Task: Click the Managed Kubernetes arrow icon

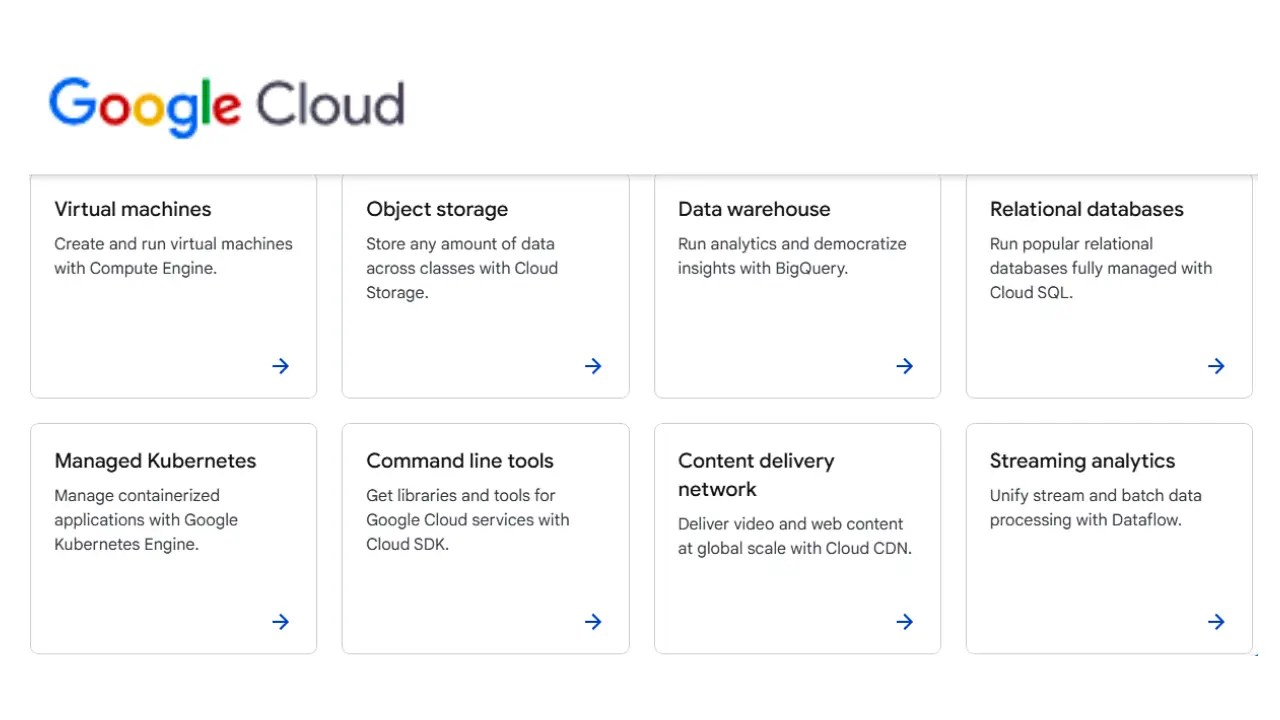Action: tap(280, 622)
